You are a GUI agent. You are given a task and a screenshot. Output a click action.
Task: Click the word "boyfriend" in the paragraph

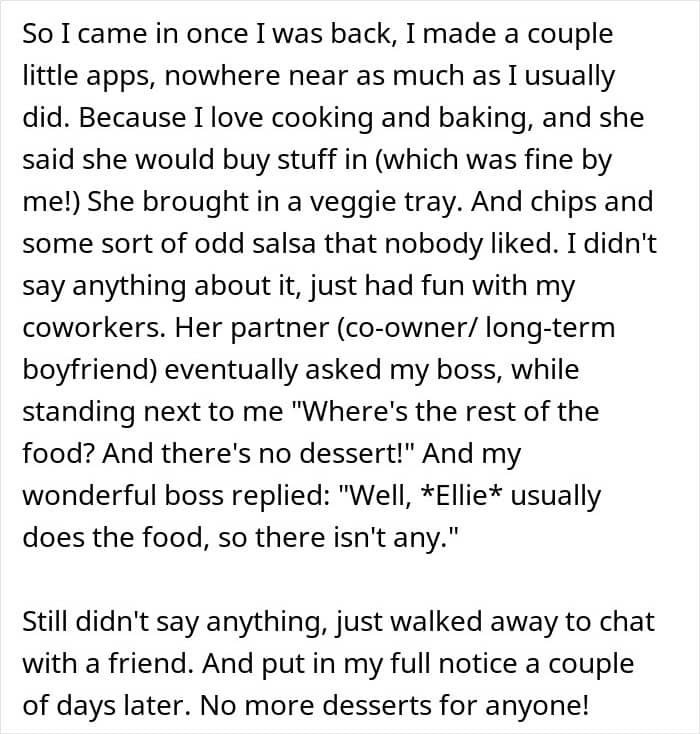coord(88,369)
